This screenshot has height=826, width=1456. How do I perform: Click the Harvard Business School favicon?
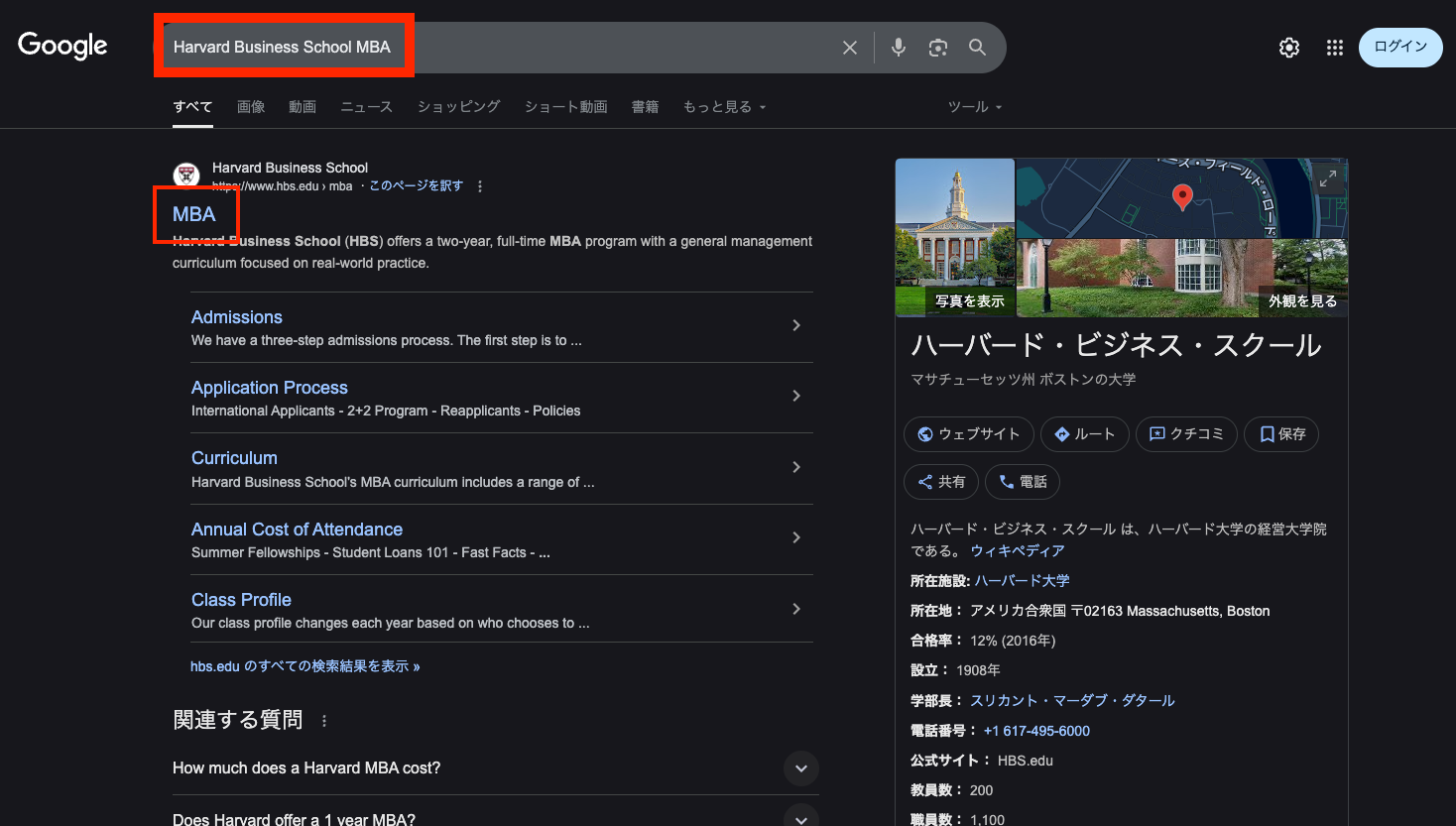(x=186, y=176)
